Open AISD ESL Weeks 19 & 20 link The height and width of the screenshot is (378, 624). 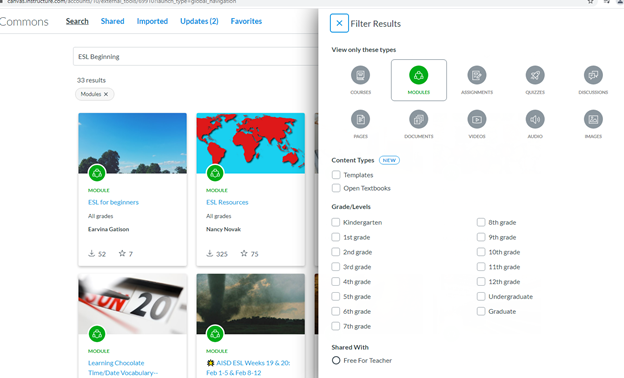(x=248, y=368)
